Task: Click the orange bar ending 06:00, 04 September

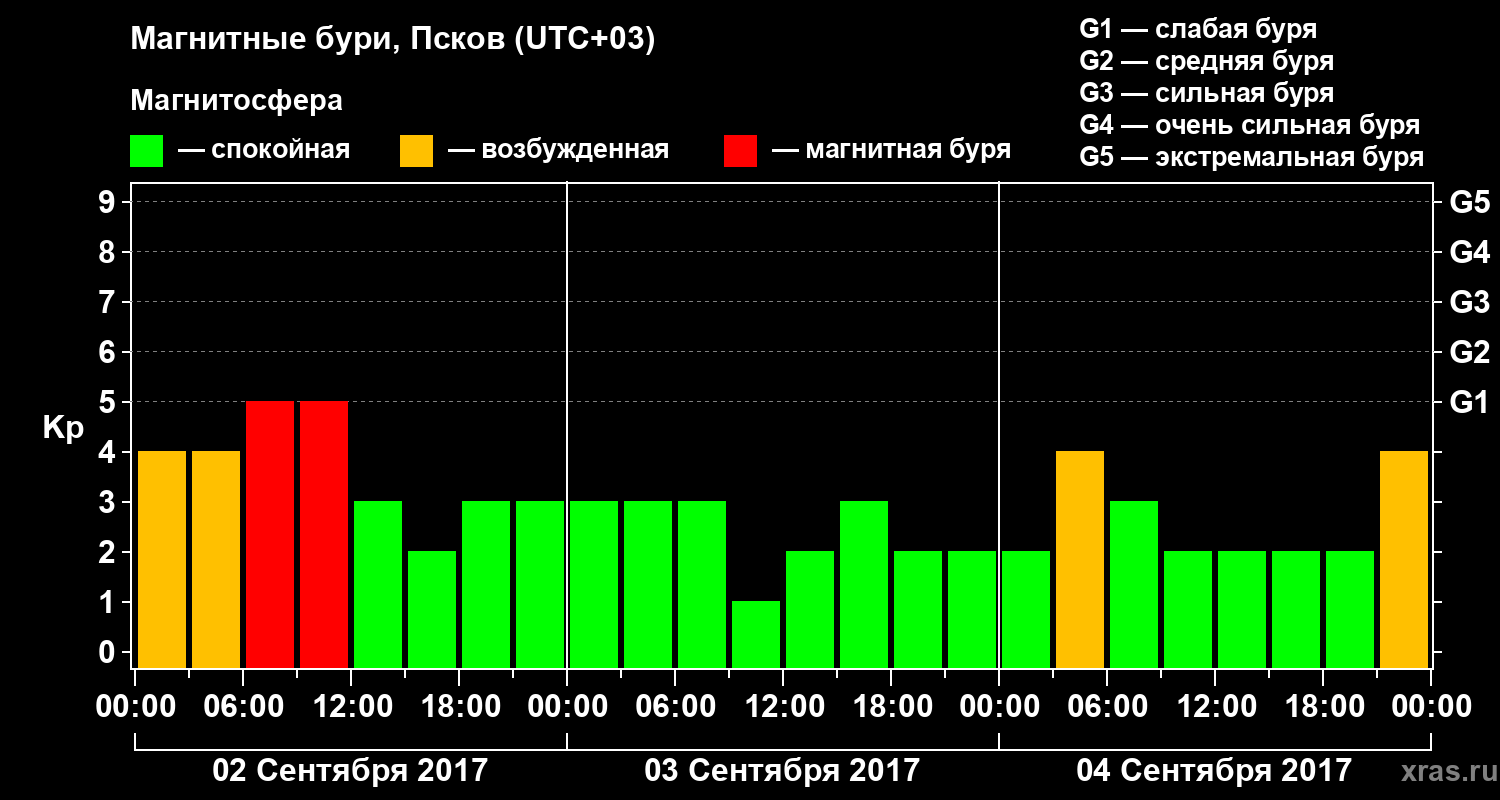Action: 1080,559
